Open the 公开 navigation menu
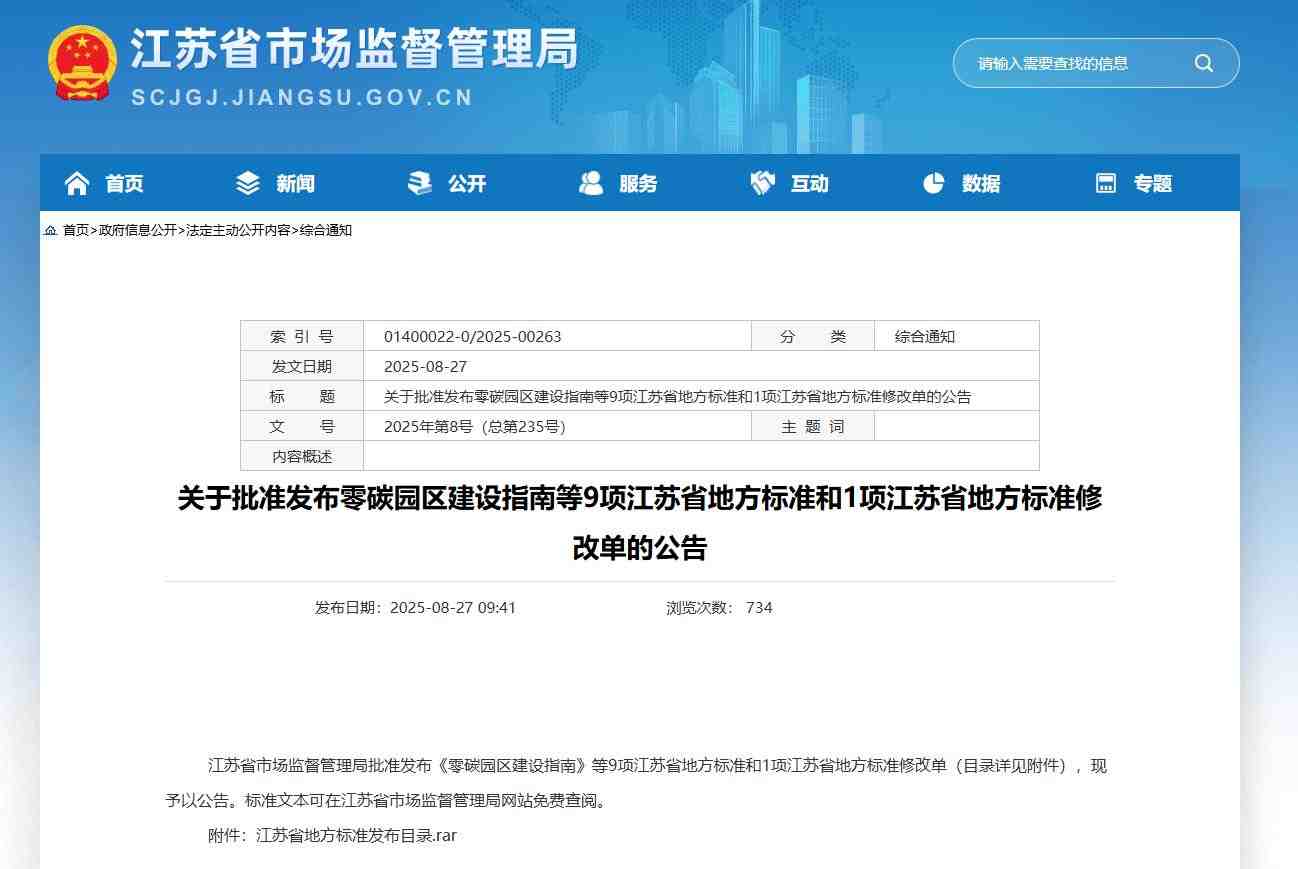 click(467, 183)
